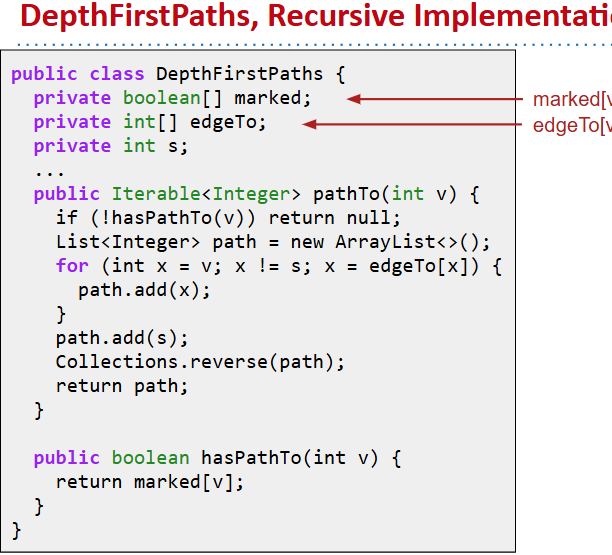
Task: Click the private int s declaration
Action: coord(110,146)
